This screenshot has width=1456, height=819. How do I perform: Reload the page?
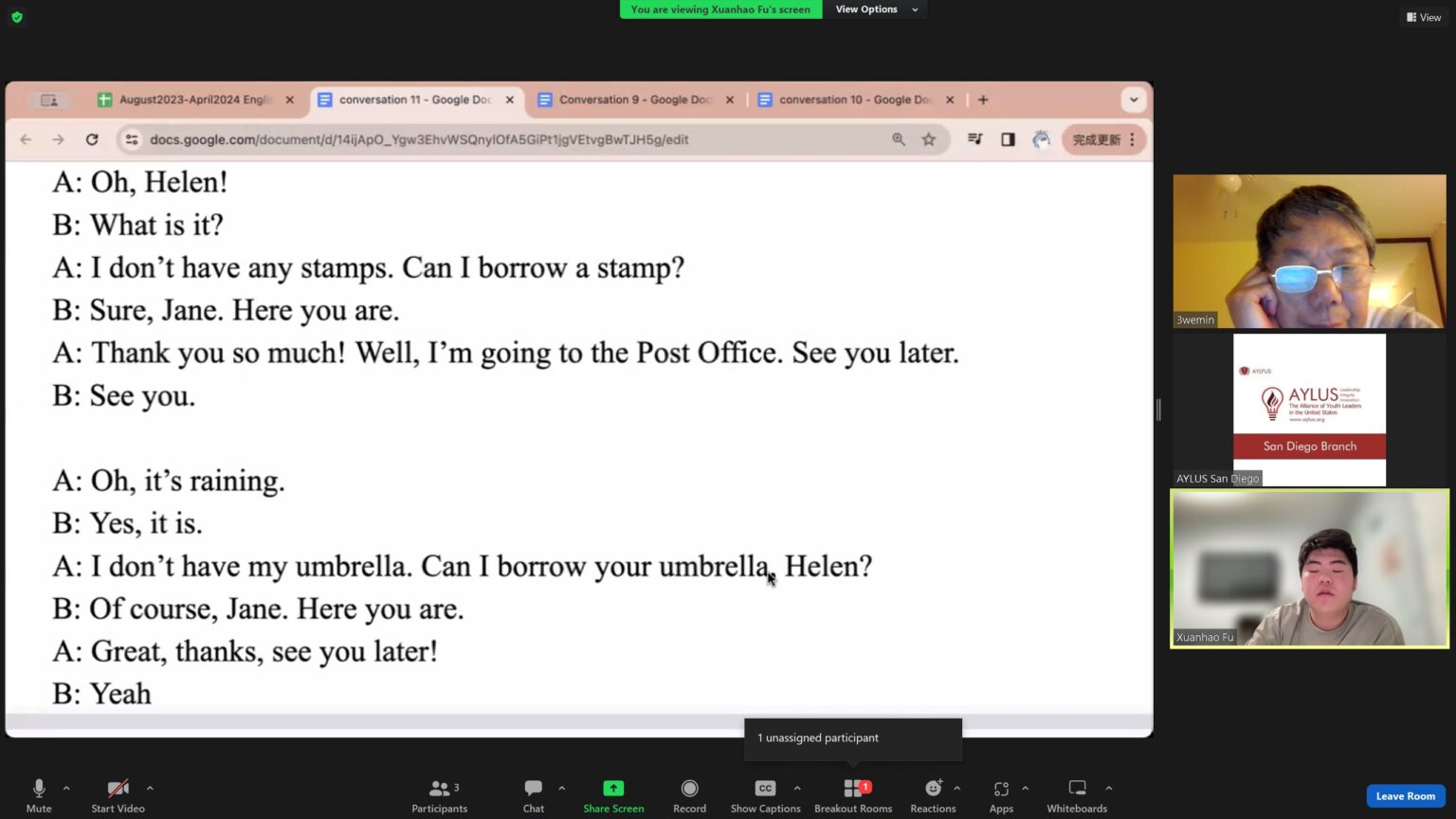(92, 139)
